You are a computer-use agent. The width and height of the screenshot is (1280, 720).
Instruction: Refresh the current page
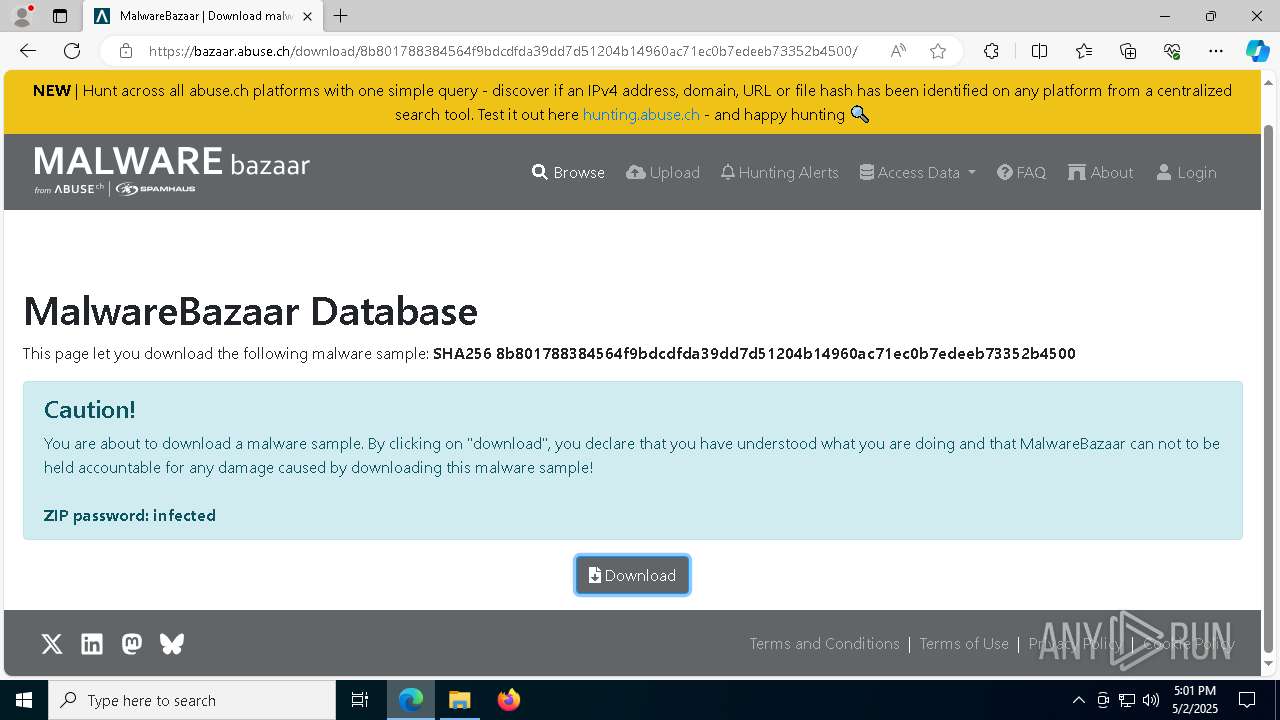72,51
